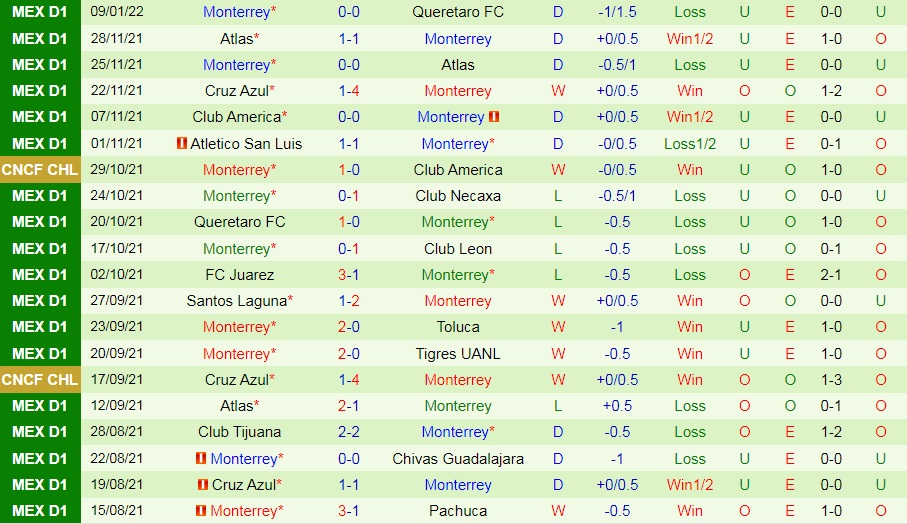Select the Chivas Guadalajara team link
This screenshot has width=907, height=524.
(x=457, y=458)
